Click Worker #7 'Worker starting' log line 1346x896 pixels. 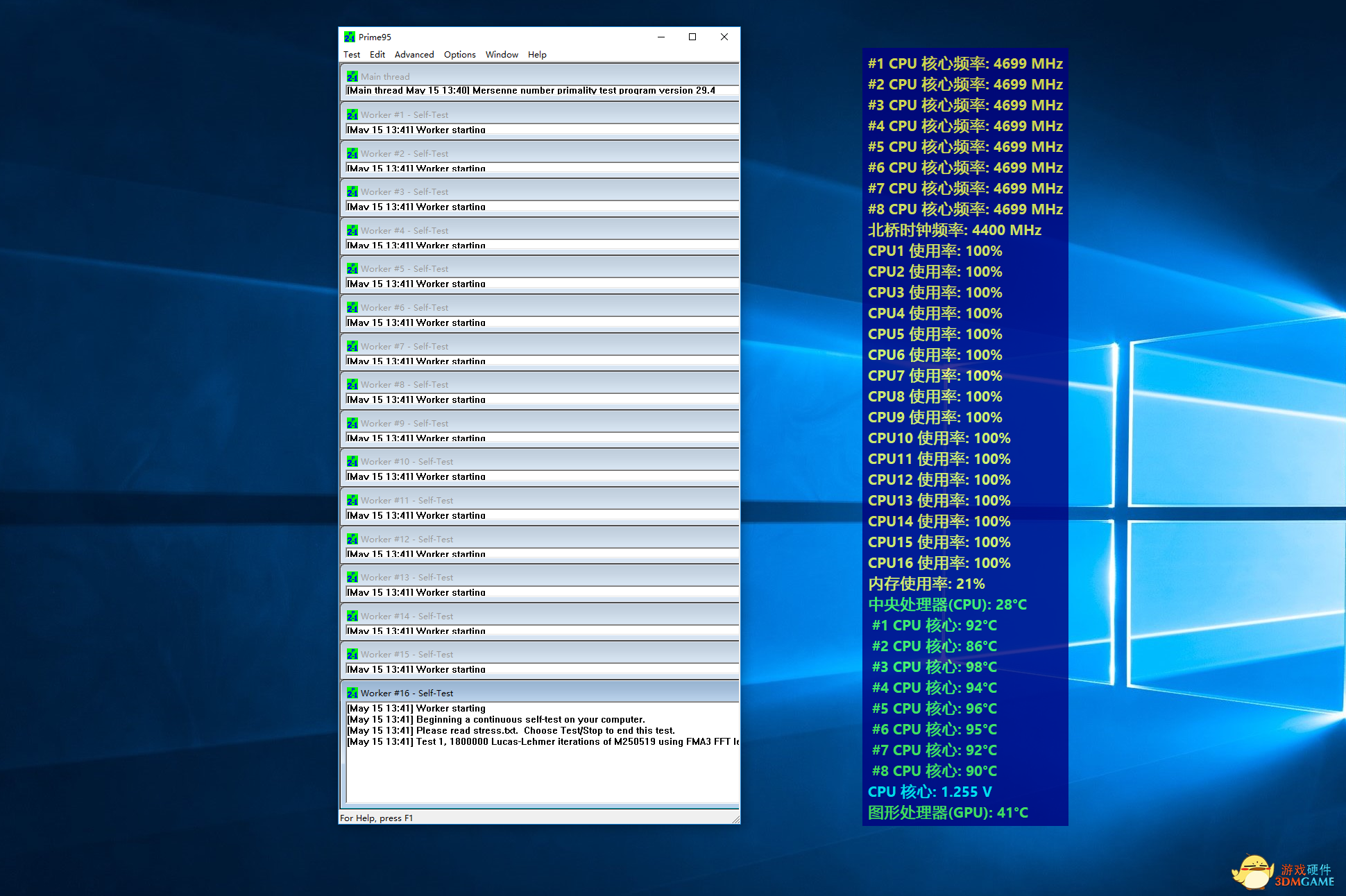click(416, 361)
